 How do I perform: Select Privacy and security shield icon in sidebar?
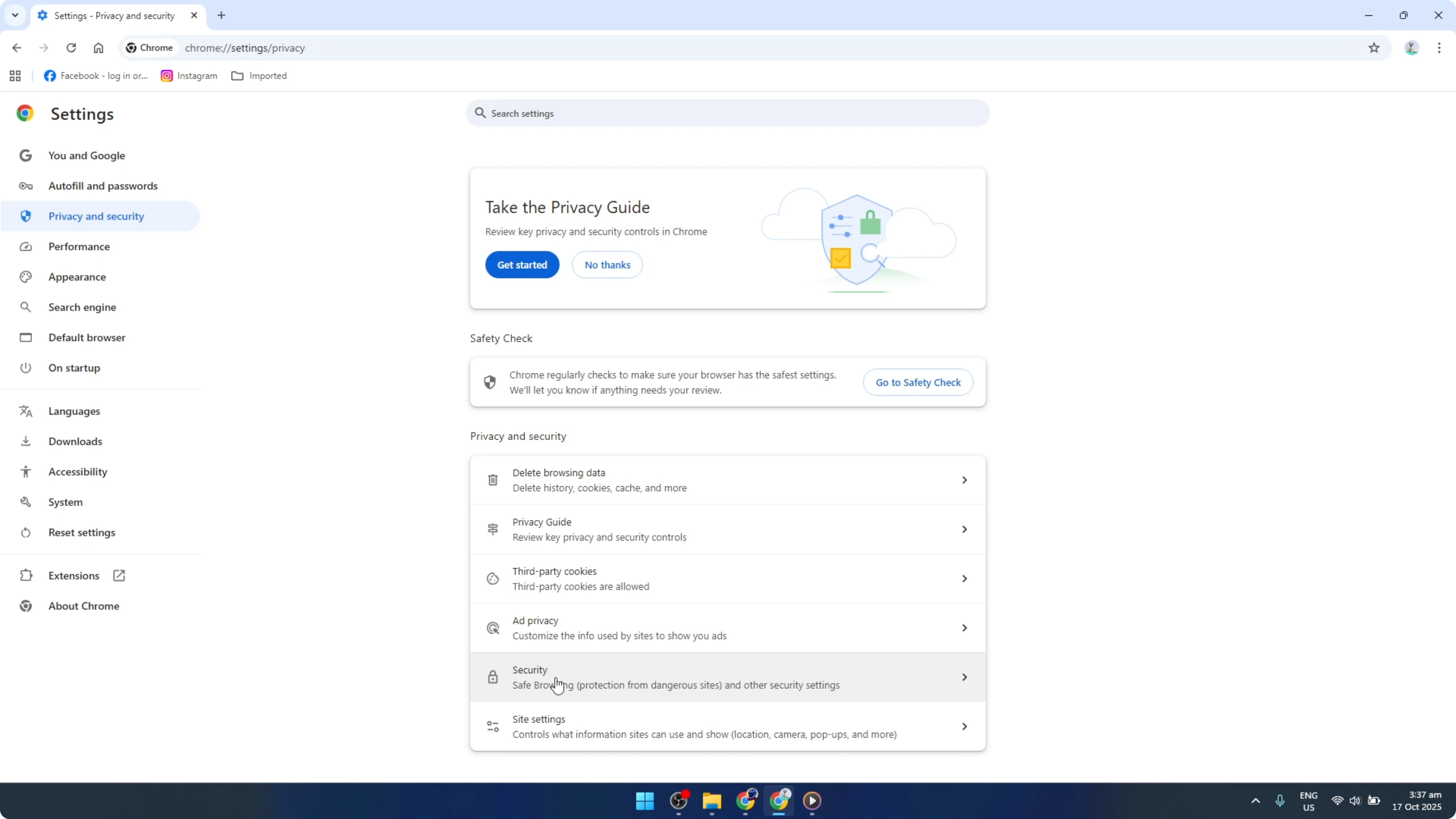pos(25,216)
